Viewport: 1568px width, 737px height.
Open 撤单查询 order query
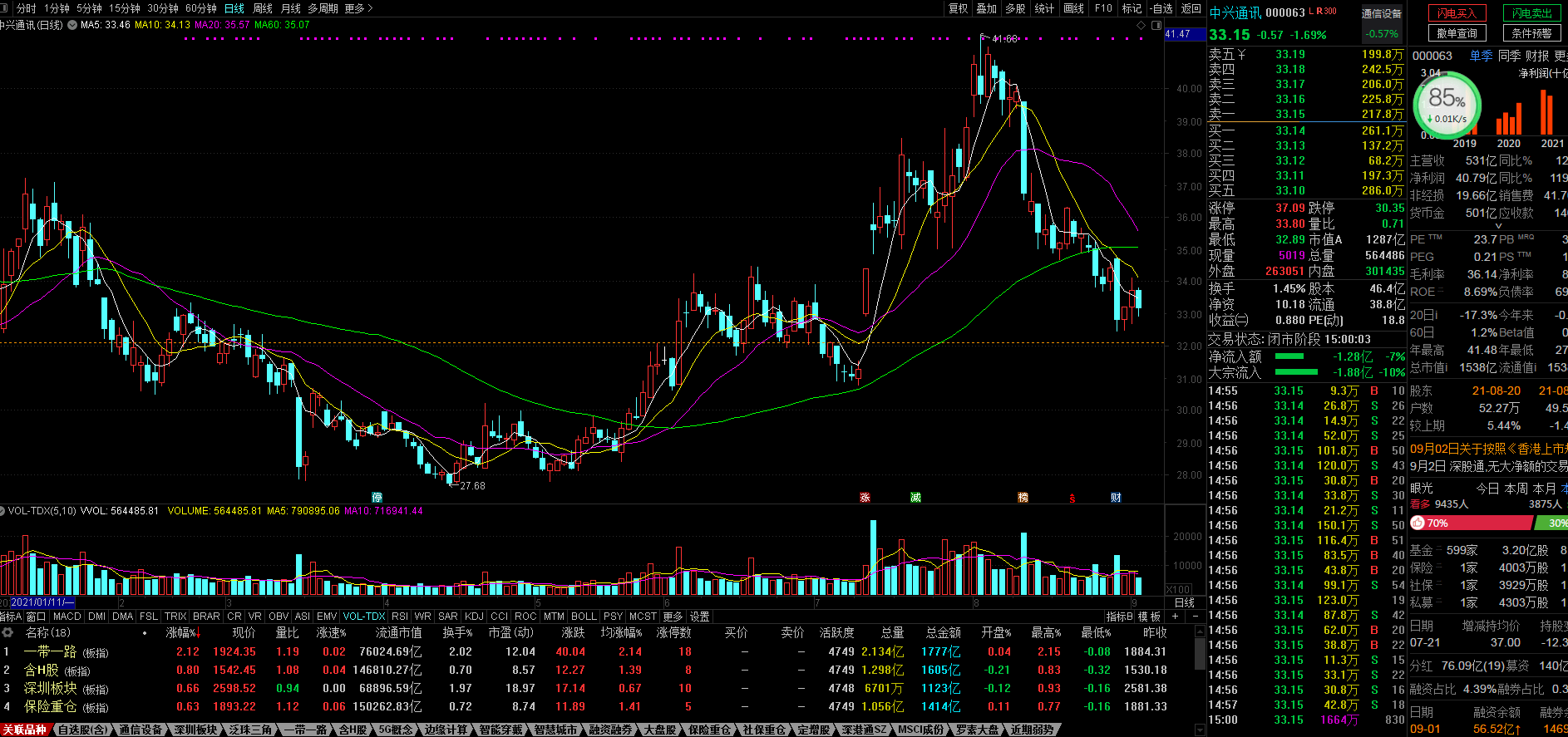(x=1457, y=33)
